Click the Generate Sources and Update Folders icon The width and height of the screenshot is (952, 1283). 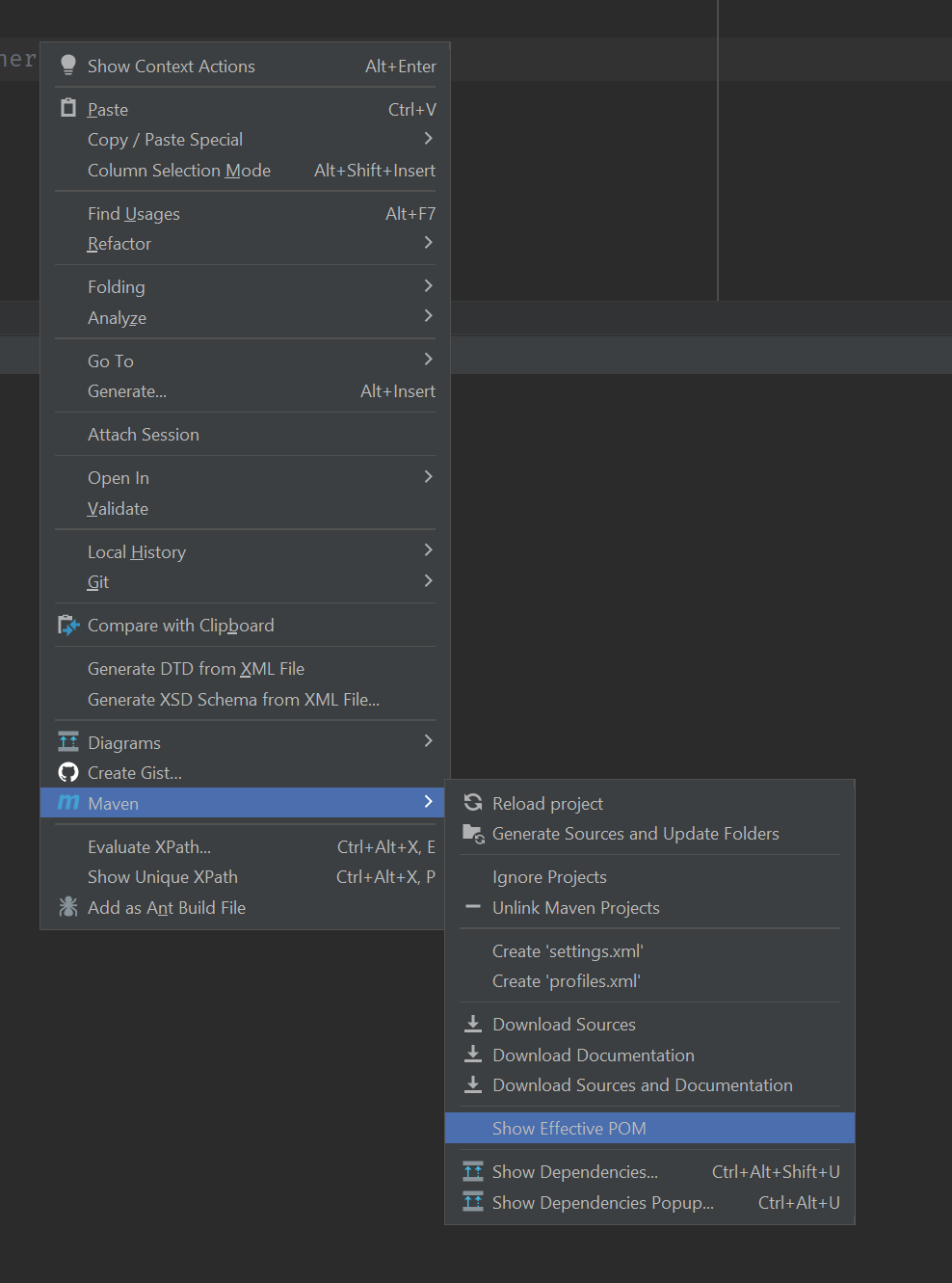click(473, 834)
